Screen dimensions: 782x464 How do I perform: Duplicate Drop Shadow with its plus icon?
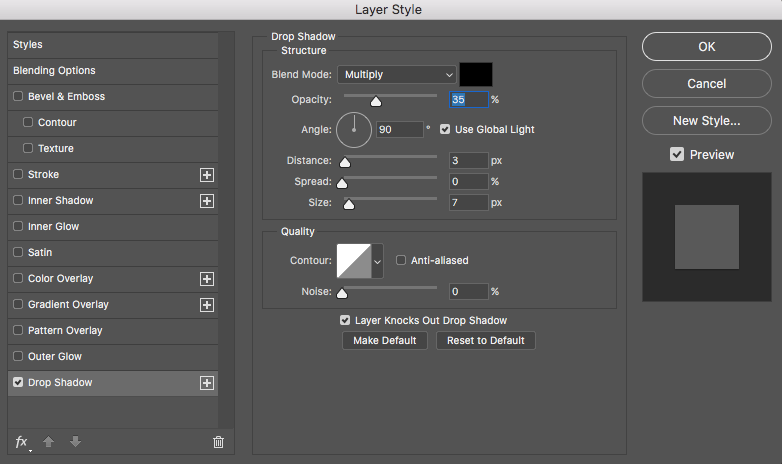tap(207, 383)
